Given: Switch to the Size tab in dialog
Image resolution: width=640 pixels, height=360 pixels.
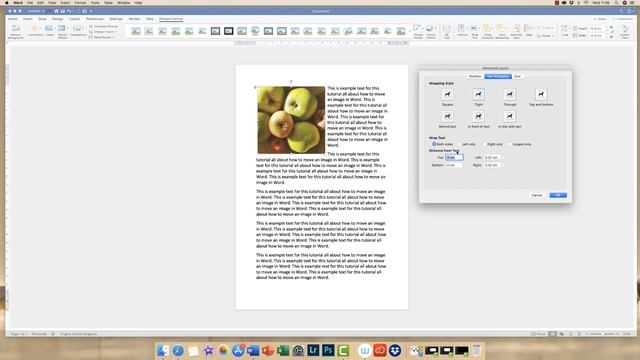Looking at the screenshot, I should pos(518,76).
